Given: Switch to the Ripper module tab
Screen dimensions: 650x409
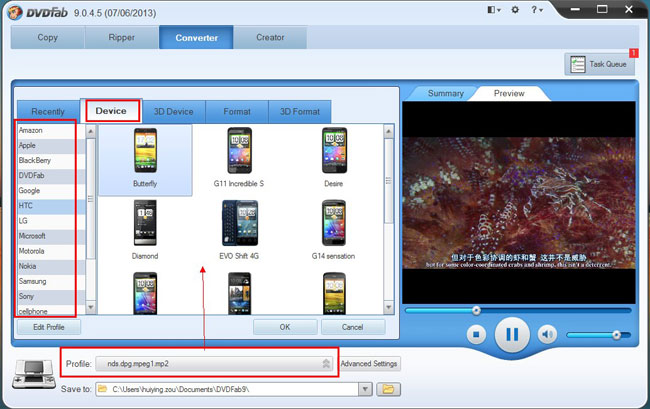Looking at the screenshot, I should pos(121,37).
